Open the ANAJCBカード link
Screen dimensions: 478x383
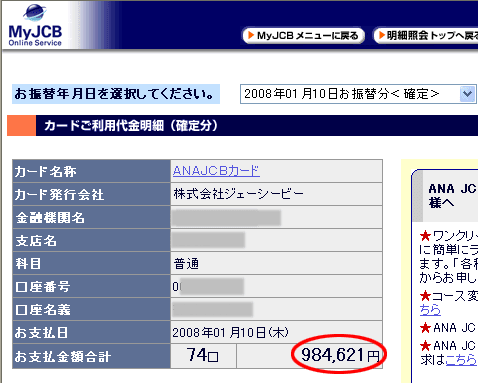click(216, 171)
